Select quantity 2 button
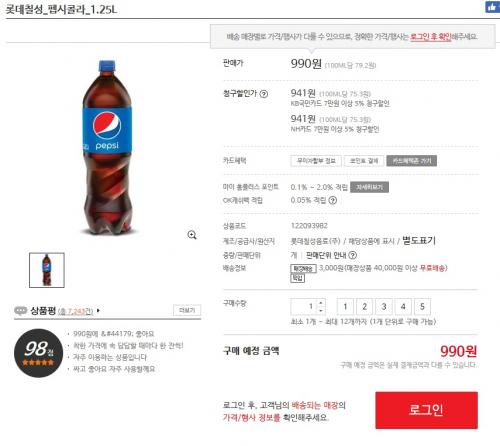The height and width of the screenshot is (446, 500). (365, 307)
